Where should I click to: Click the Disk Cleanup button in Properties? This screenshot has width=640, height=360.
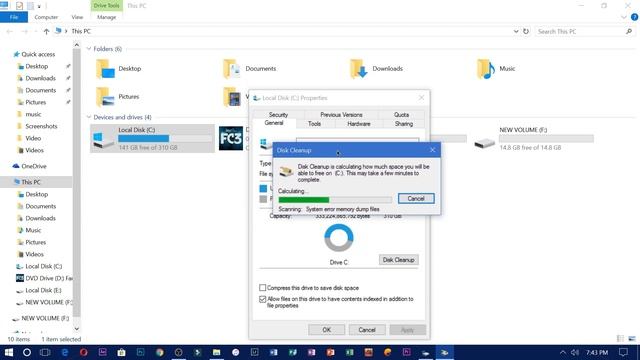click(x=398, y=260)
